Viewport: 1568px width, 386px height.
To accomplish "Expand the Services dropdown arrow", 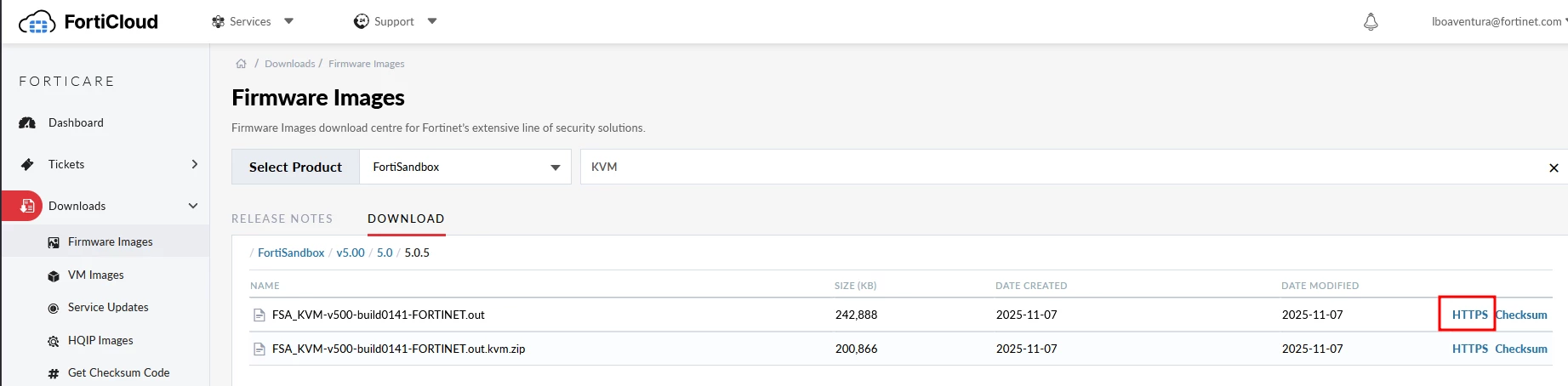I will coord(288,21).
